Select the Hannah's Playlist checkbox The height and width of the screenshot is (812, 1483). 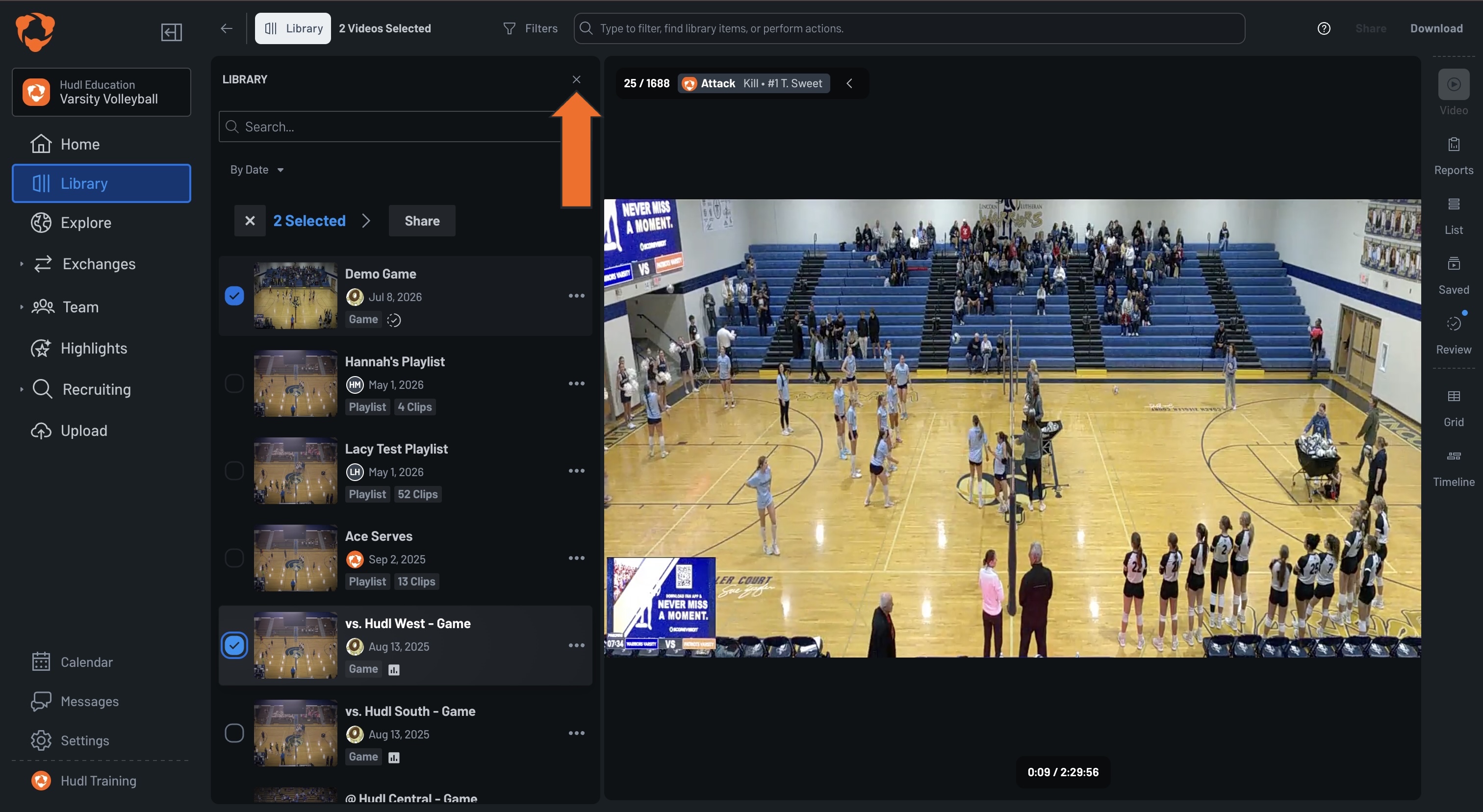point(234,383)
